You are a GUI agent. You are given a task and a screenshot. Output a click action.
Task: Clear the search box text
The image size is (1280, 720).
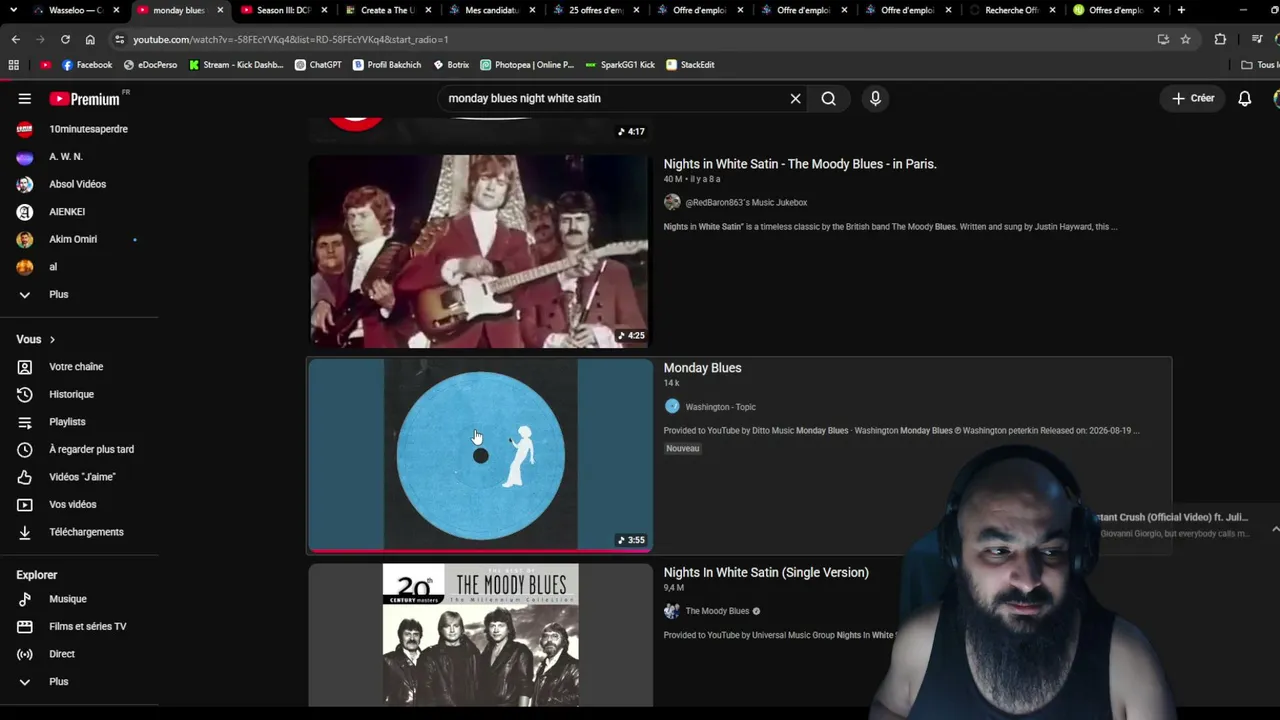[795, 99]
